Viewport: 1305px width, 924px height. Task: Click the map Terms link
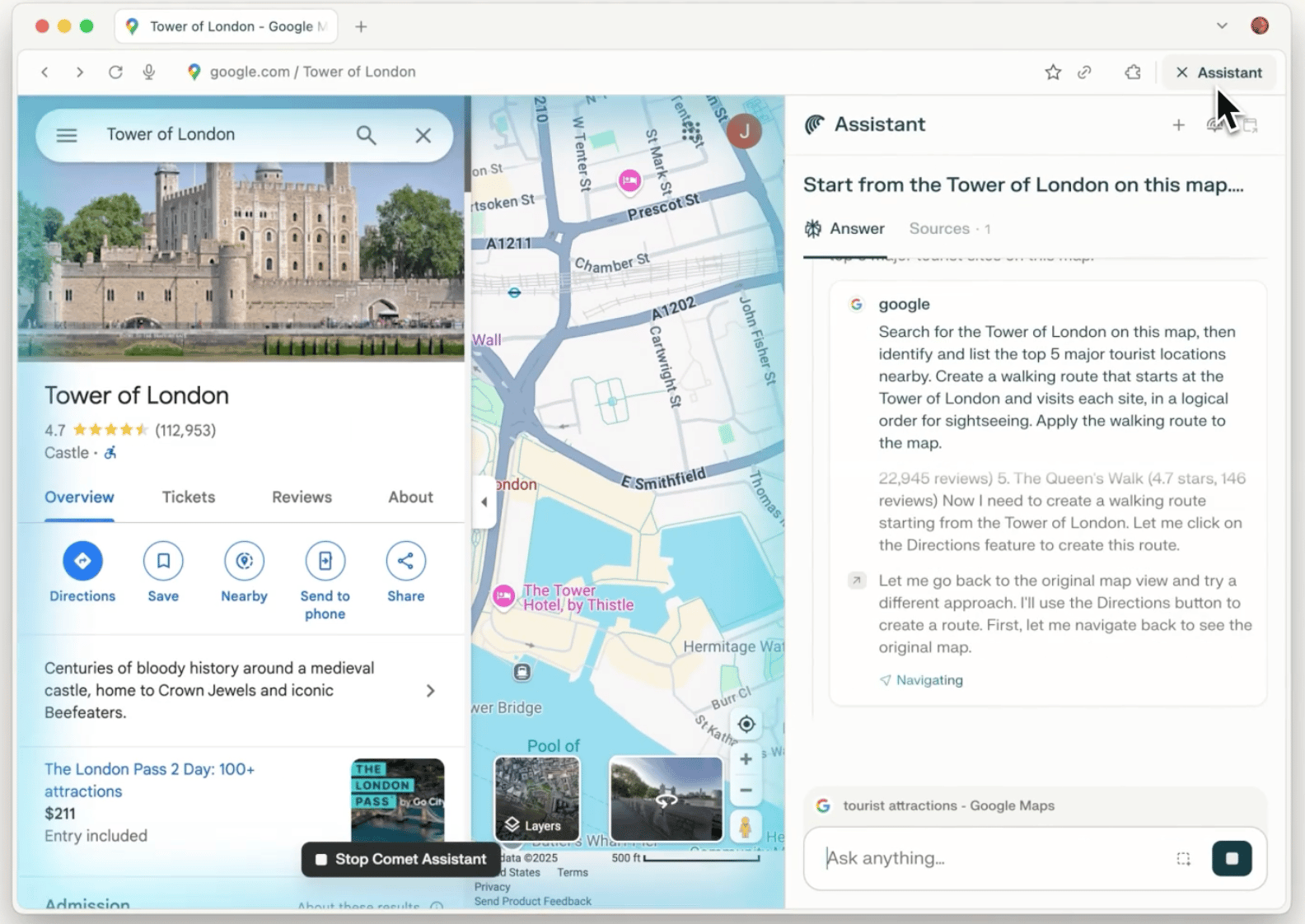[x=573, y=873]
